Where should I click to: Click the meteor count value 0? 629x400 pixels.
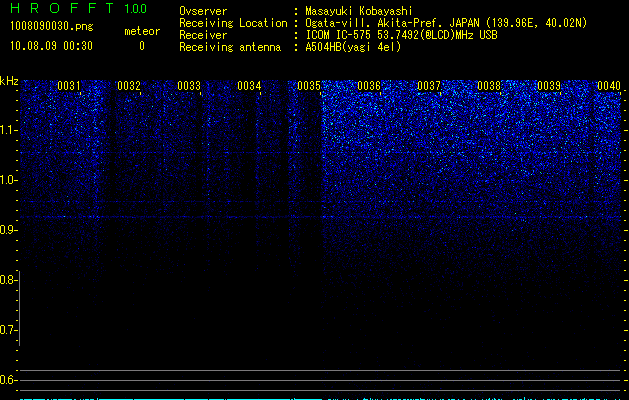142,46
